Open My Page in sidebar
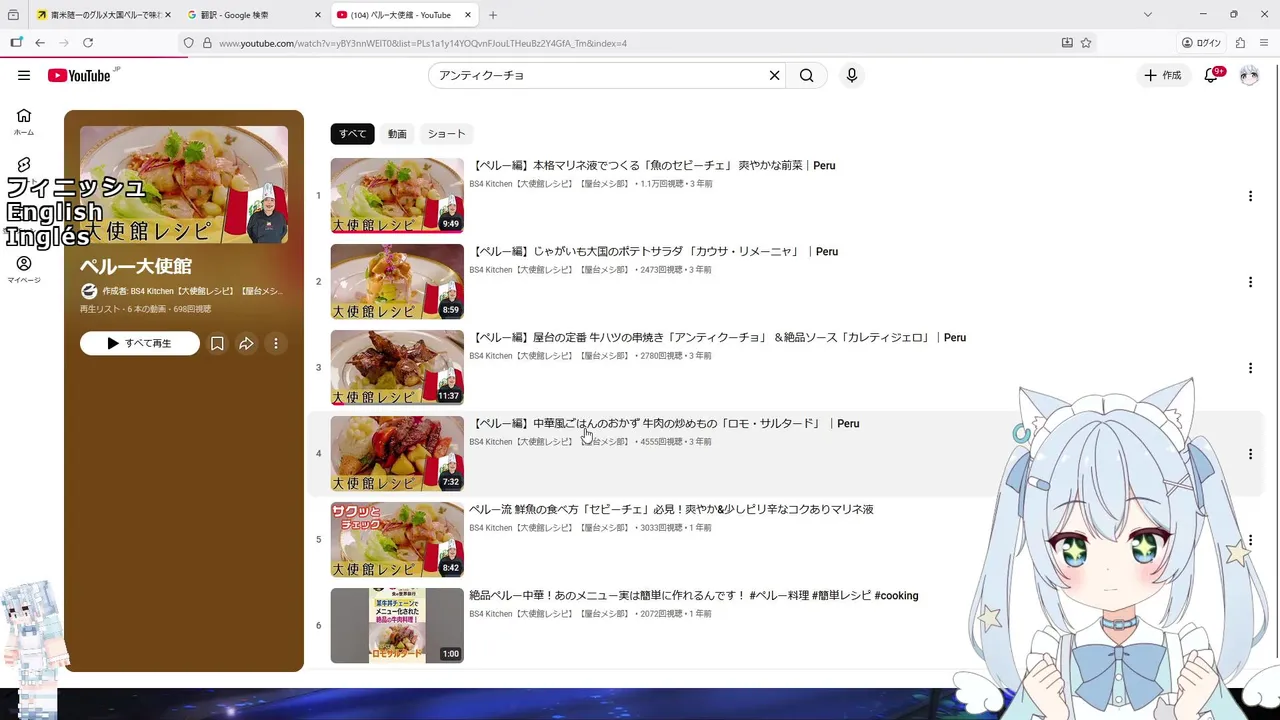 (24, 270)
